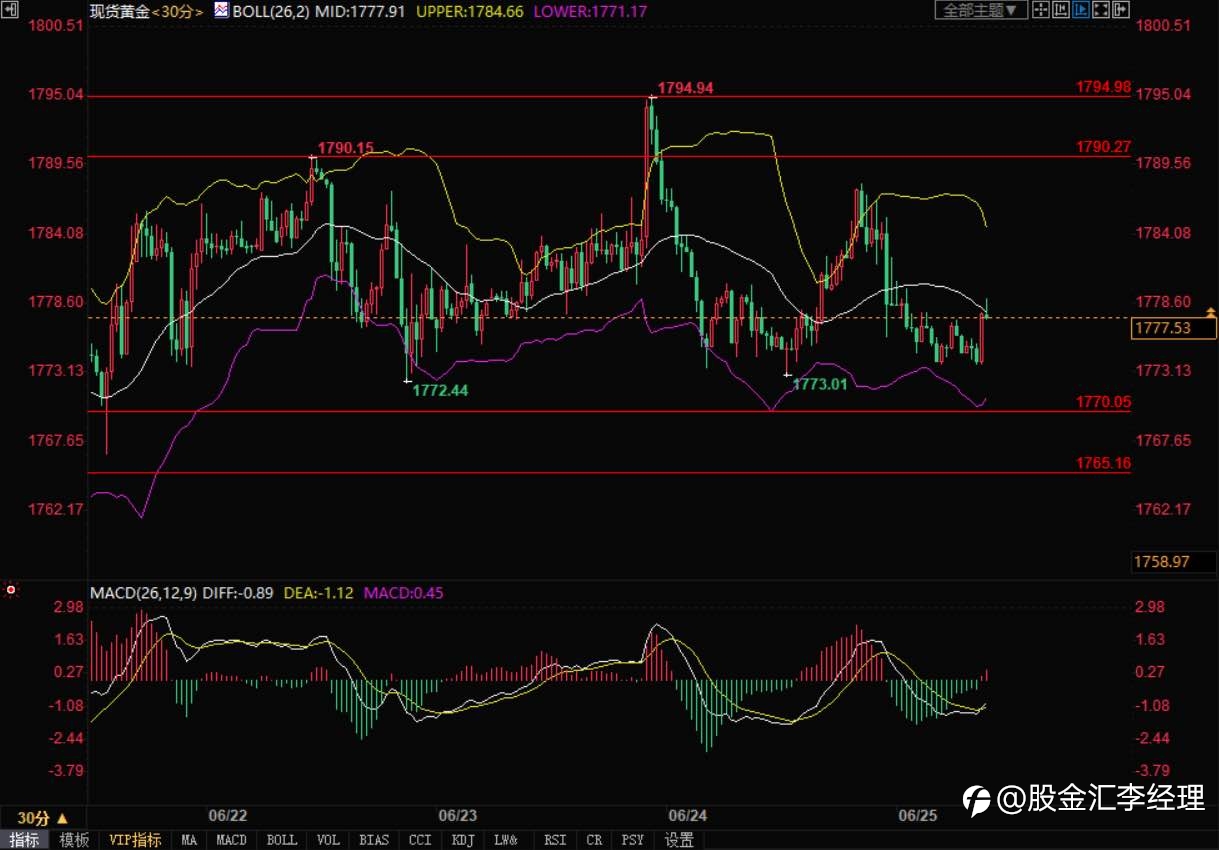Screen dimensions: 1219x850
Task: Click the red dot icon beside MACD panel
Action: click(11, 590)
